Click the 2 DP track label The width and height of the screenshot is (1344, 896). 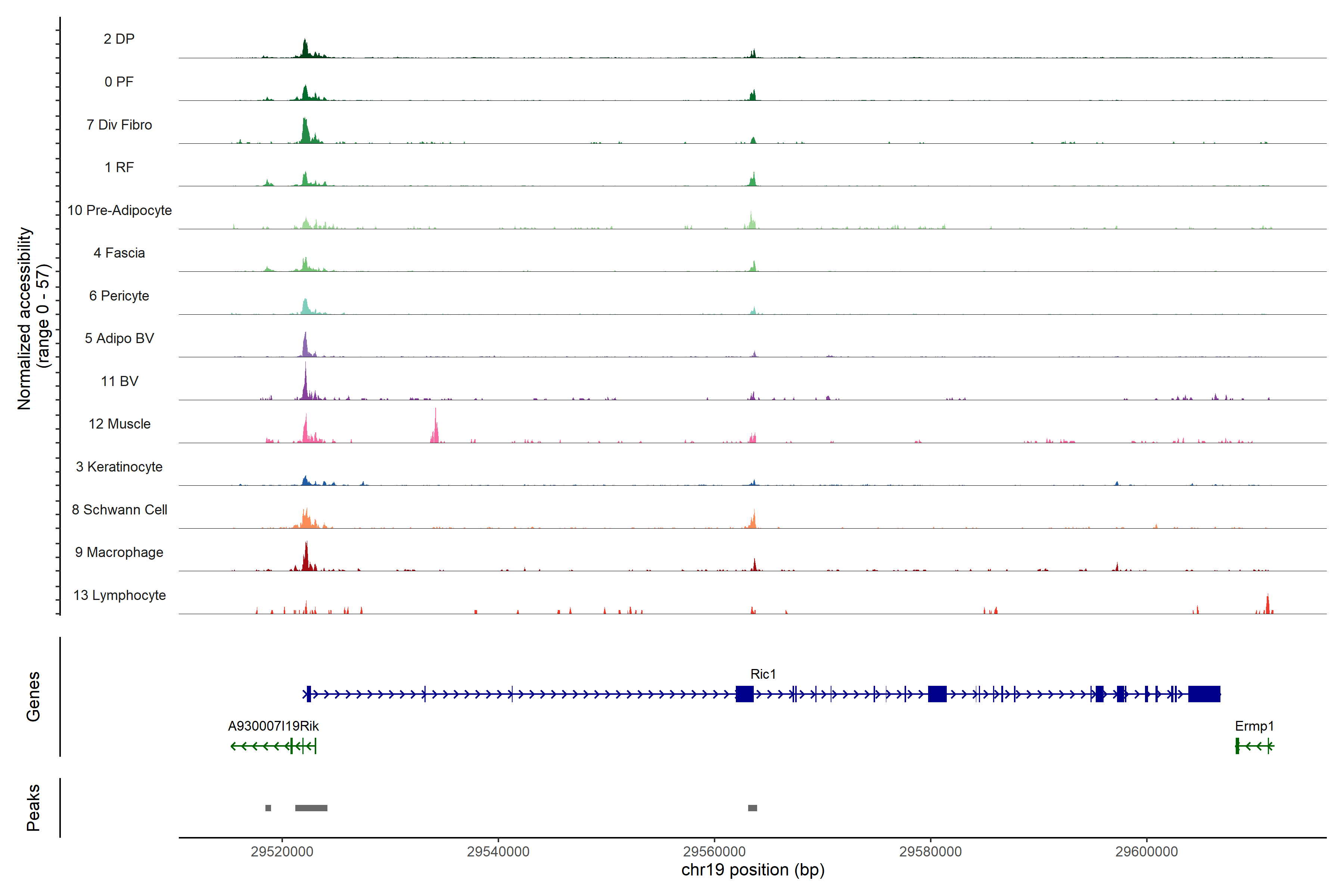[119, 39]
